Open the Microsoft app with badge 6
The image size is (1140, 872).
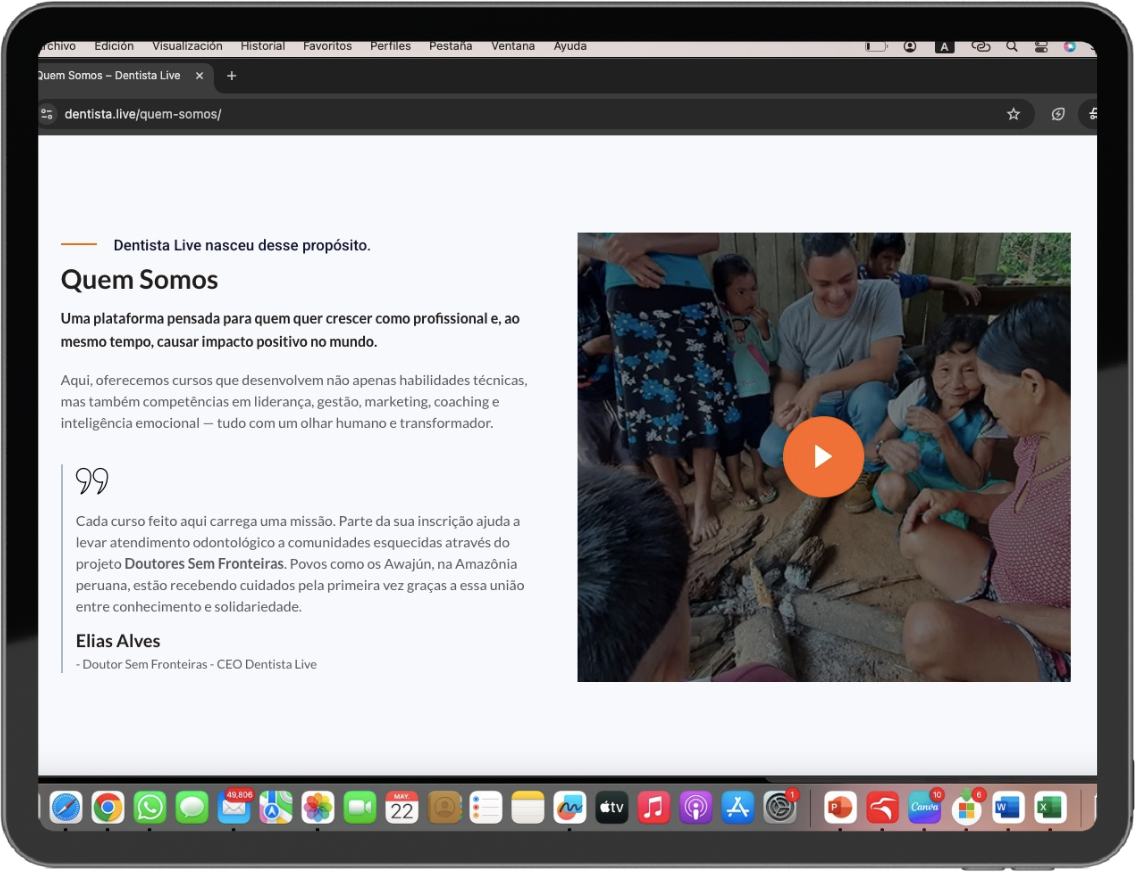[966, 807]
